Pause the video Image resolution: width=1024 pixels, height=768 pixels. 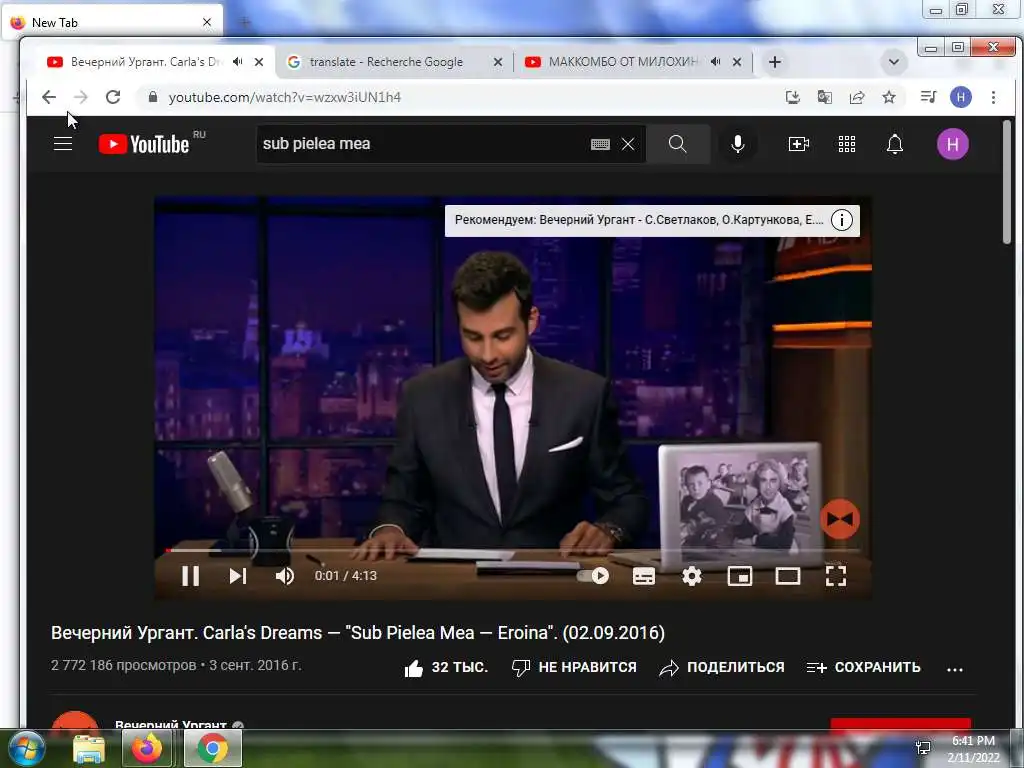coord(190,575)
